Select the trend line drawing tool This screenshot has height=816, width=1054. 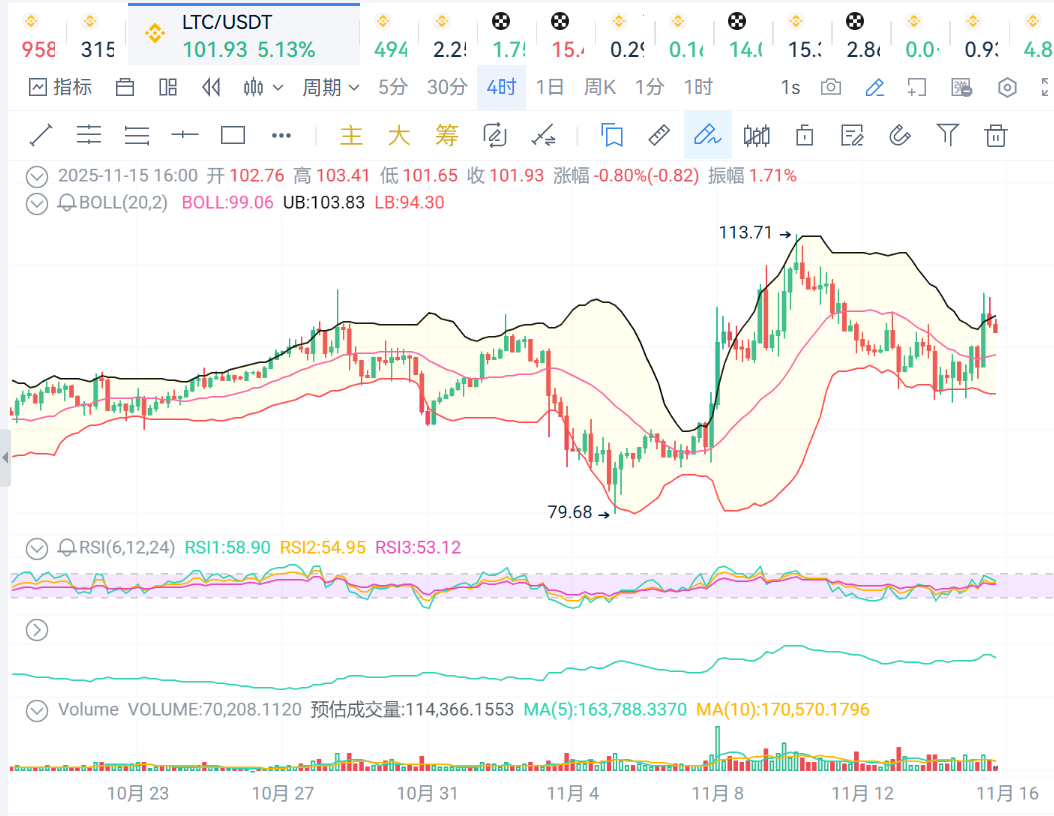(40, 135)
